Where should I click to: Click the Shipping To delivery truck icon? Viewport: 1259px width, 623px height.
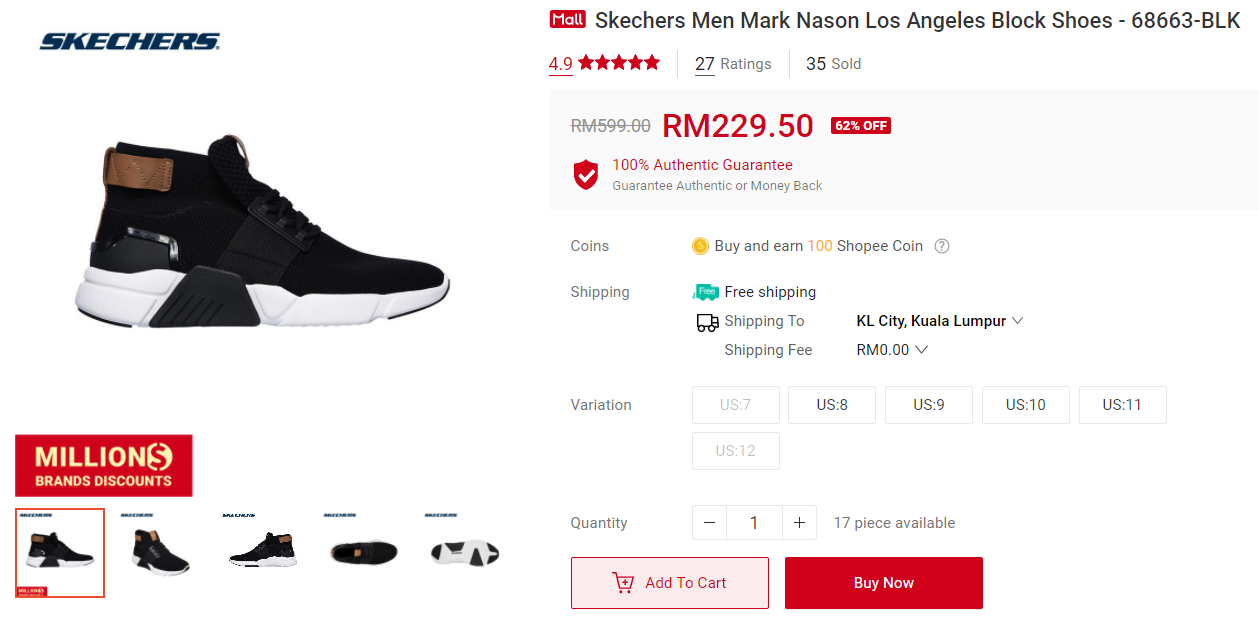707,322
